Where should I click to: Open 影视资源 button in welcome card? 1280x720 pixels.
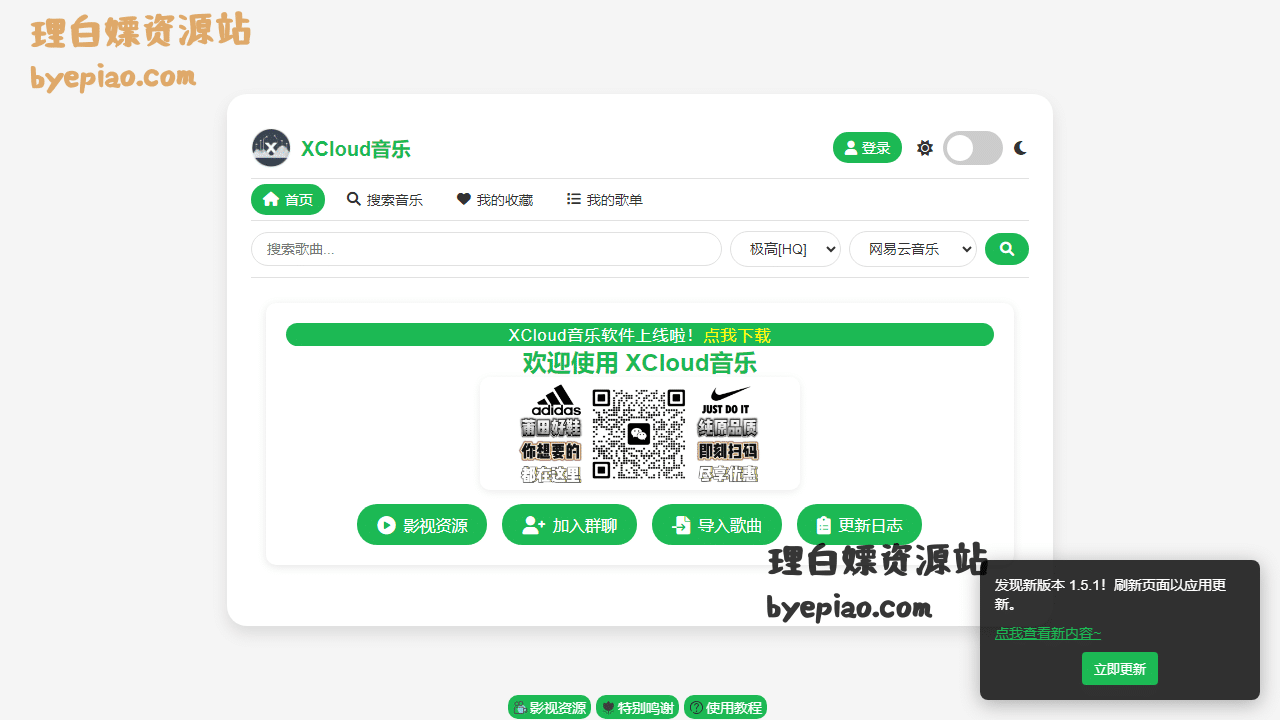point(422,525)
